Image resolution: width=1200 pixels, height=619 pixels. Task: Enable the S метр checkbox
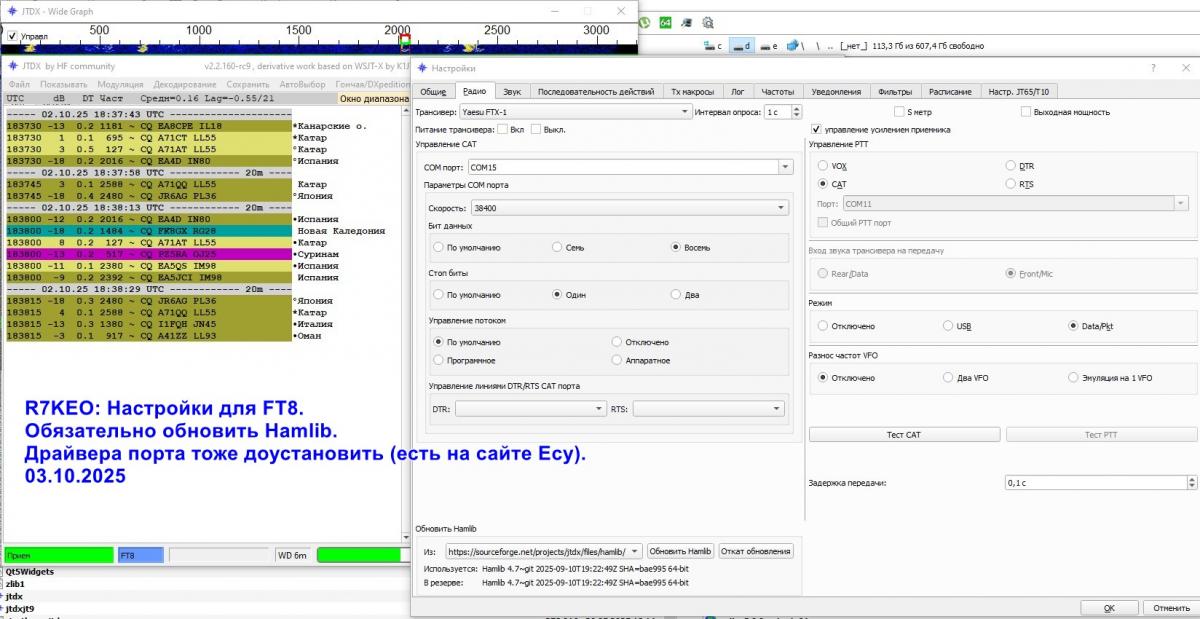(899, 112)
